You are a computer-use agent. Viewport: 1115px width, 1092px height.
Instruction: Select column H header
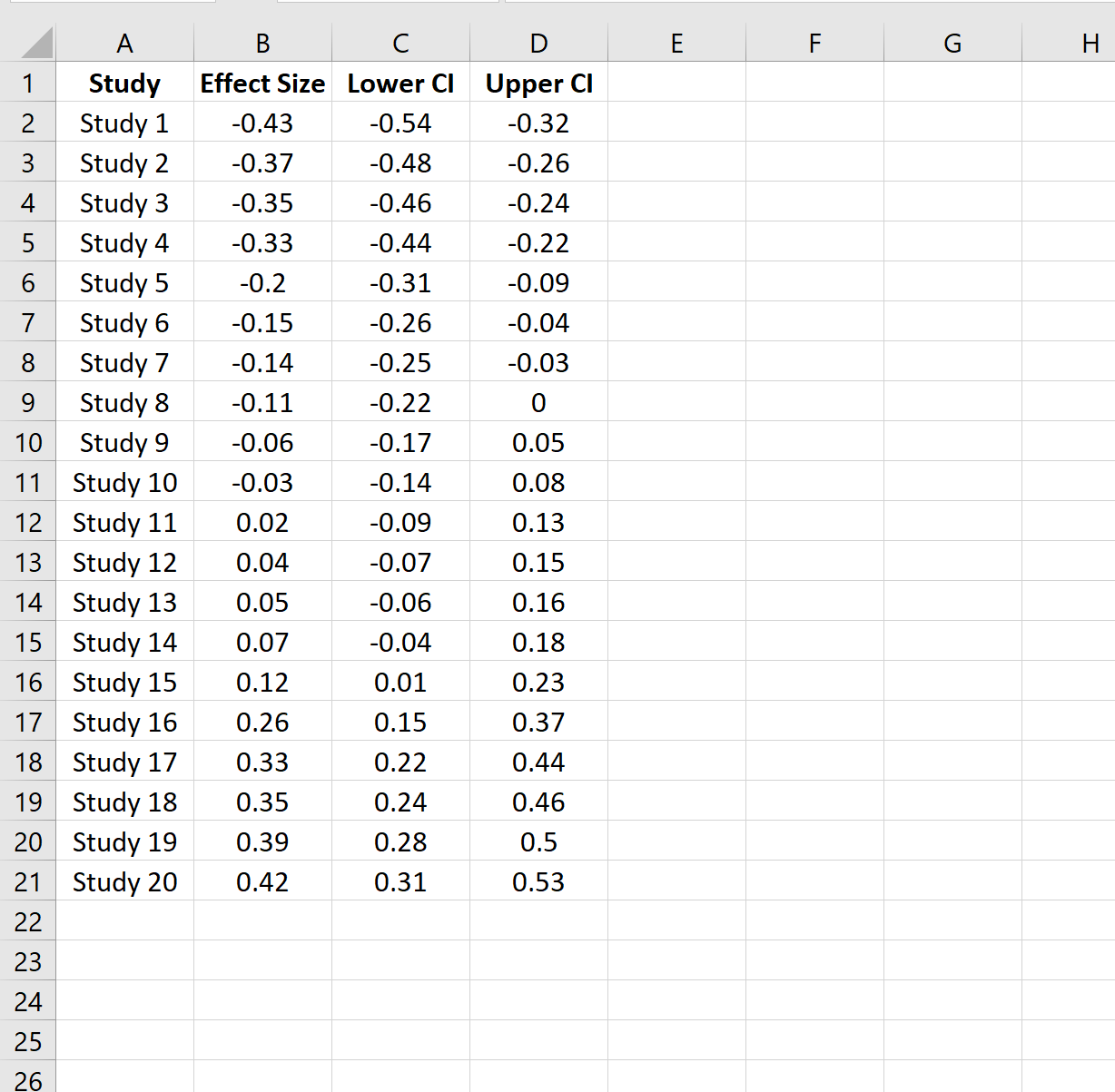(x=1090, y=43)
